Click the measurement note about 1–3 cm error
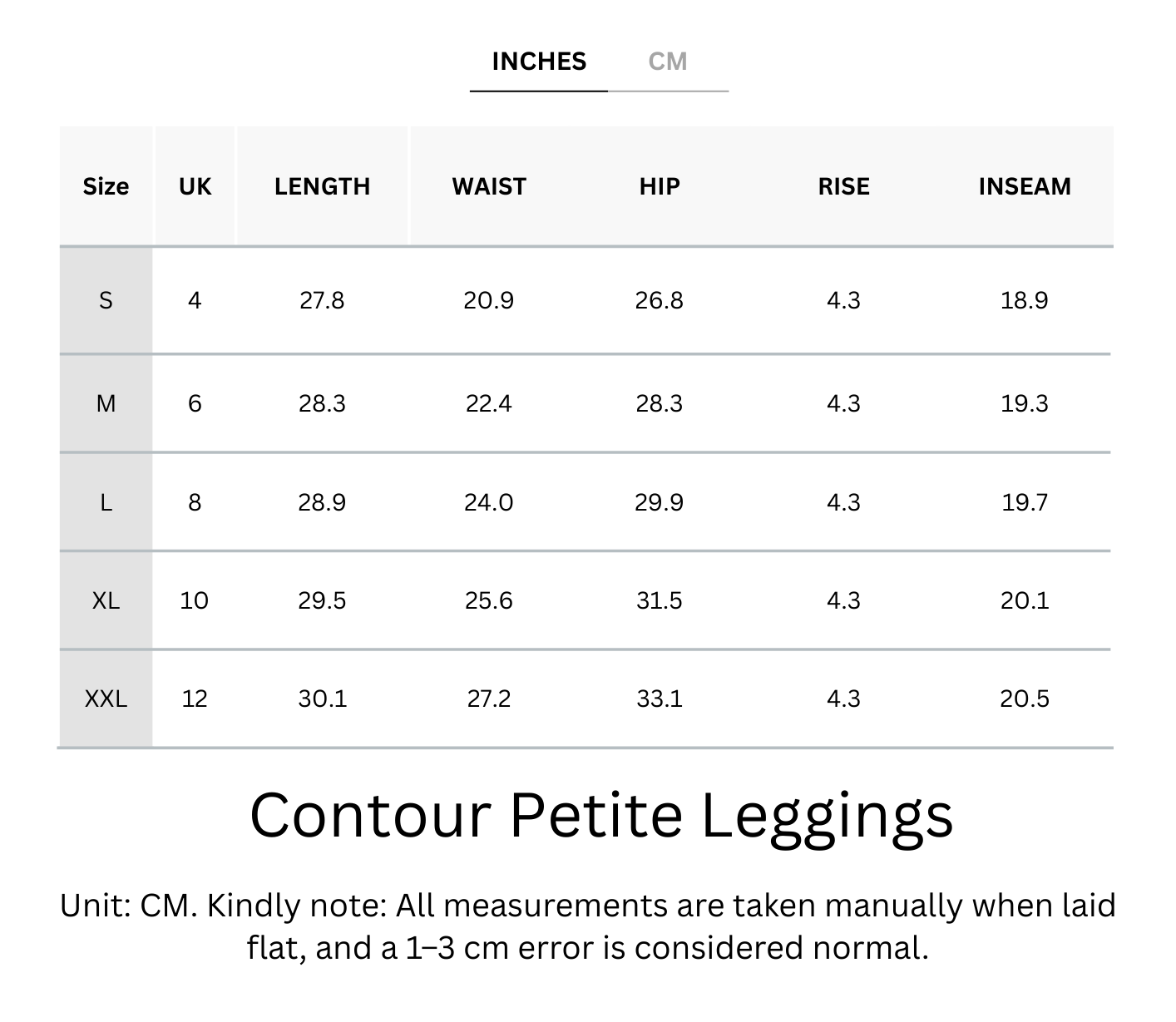1176x1022 pixels. pyautogui.click(x=587, y=926)
